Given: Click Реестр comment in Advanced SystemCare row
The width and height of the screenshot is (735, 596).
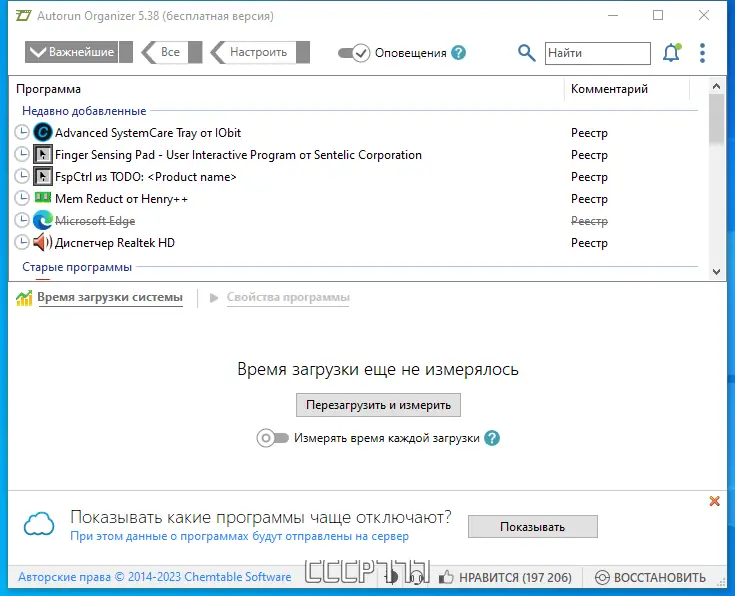Looking at the screenshot, I should [589, 133].
